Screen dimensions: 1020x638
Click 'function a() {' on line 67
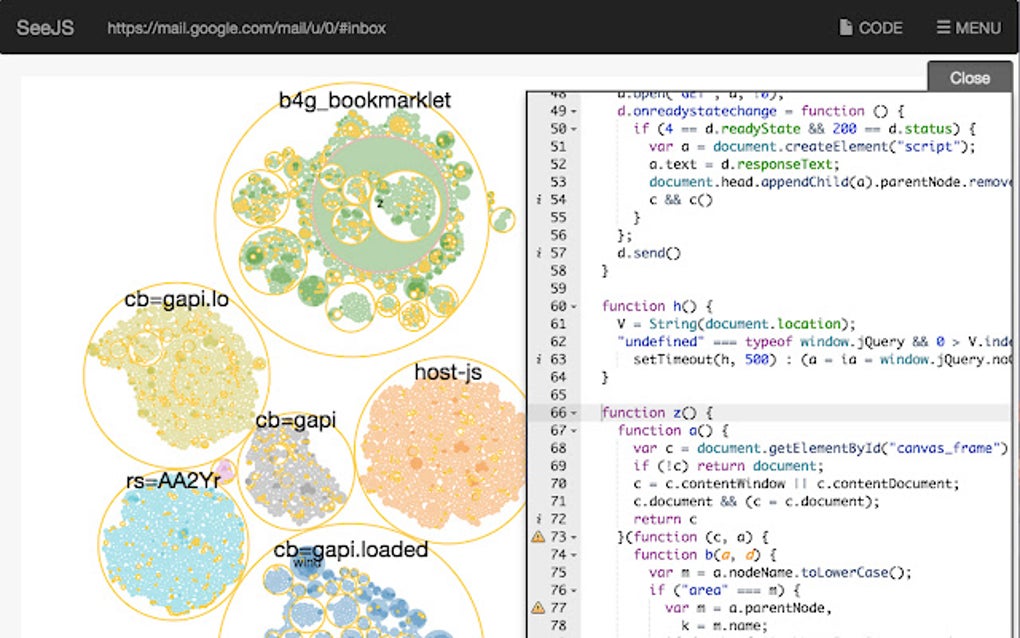point(673,431)
